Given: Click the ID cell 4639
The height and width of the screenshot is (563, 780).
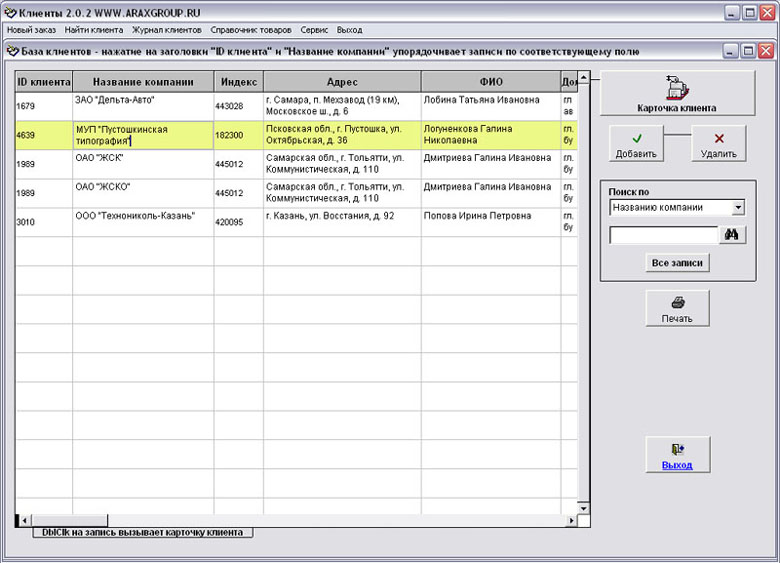Looking at the screenshot, I should click(x=44, y=135).
